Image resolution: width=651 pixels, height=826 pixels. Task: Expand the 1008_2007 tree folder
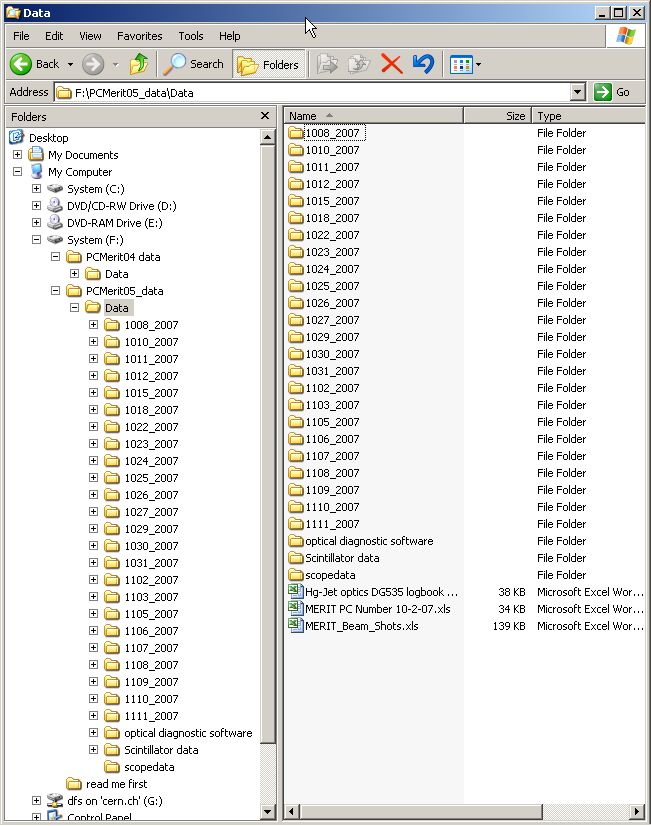93,324
